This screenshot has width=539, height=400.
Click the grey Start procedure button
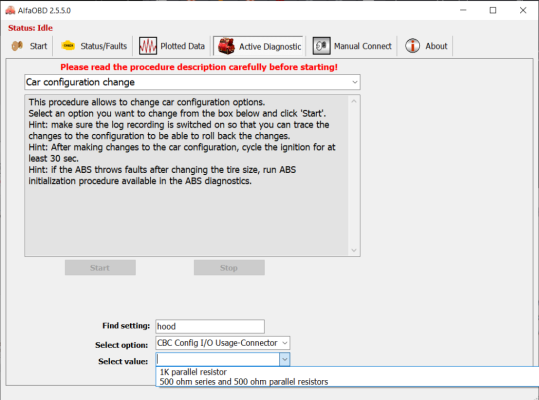(100, 268)
